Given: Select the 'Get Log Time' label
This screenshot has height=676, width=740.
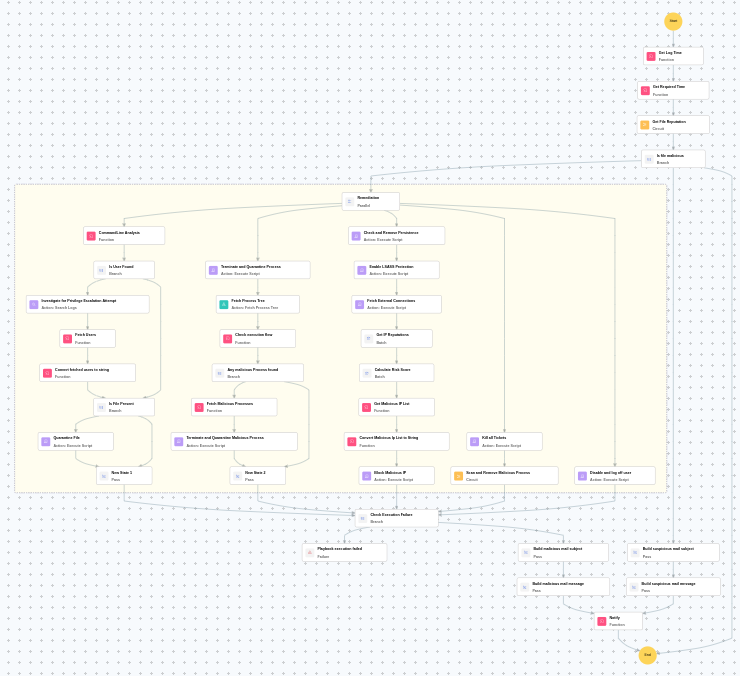Looking at the screenshot, I should pos(670,53).
